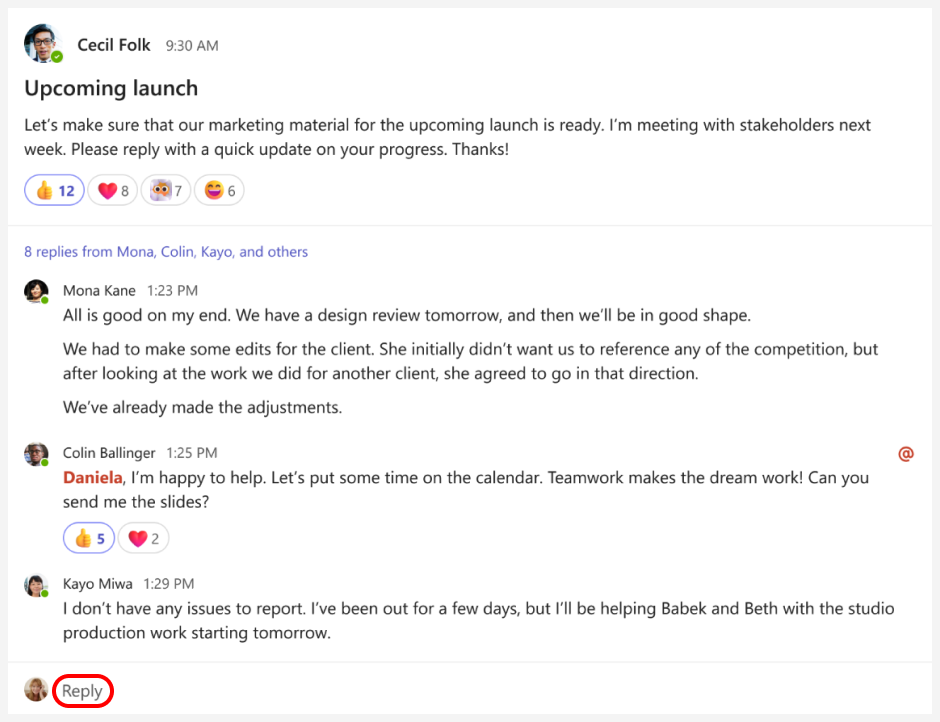Select the Cecil Folk sender name
940x722 pixels.
click(x=114, y=45)
